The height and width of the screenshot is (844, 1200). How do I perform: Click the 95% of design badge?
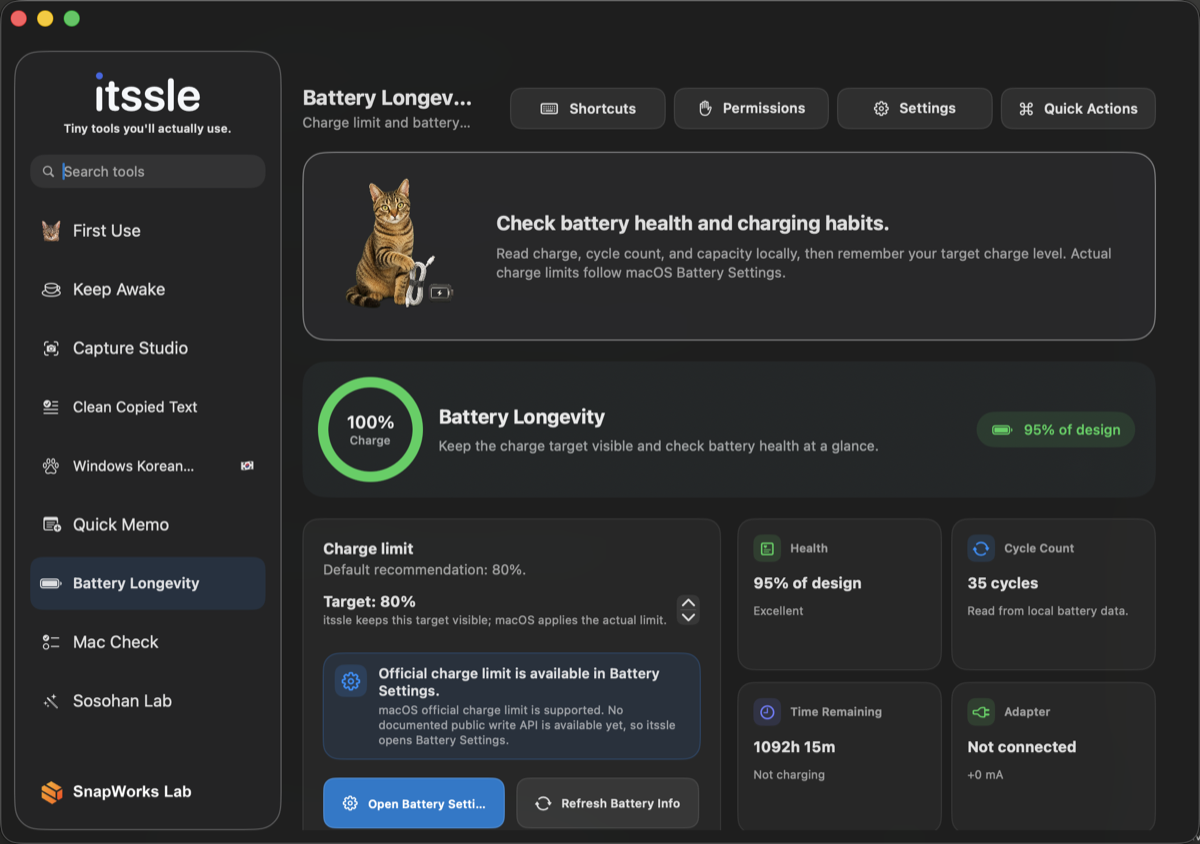click(1056, 430)
